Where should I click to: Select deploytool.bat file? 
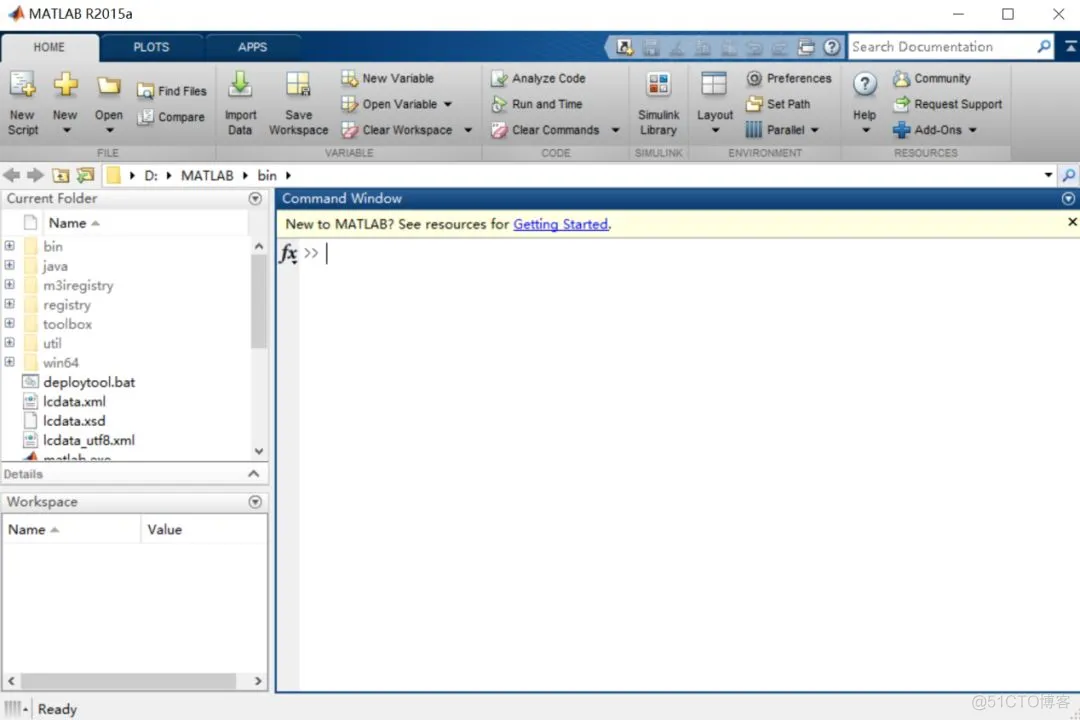click(x=89, y=382)
